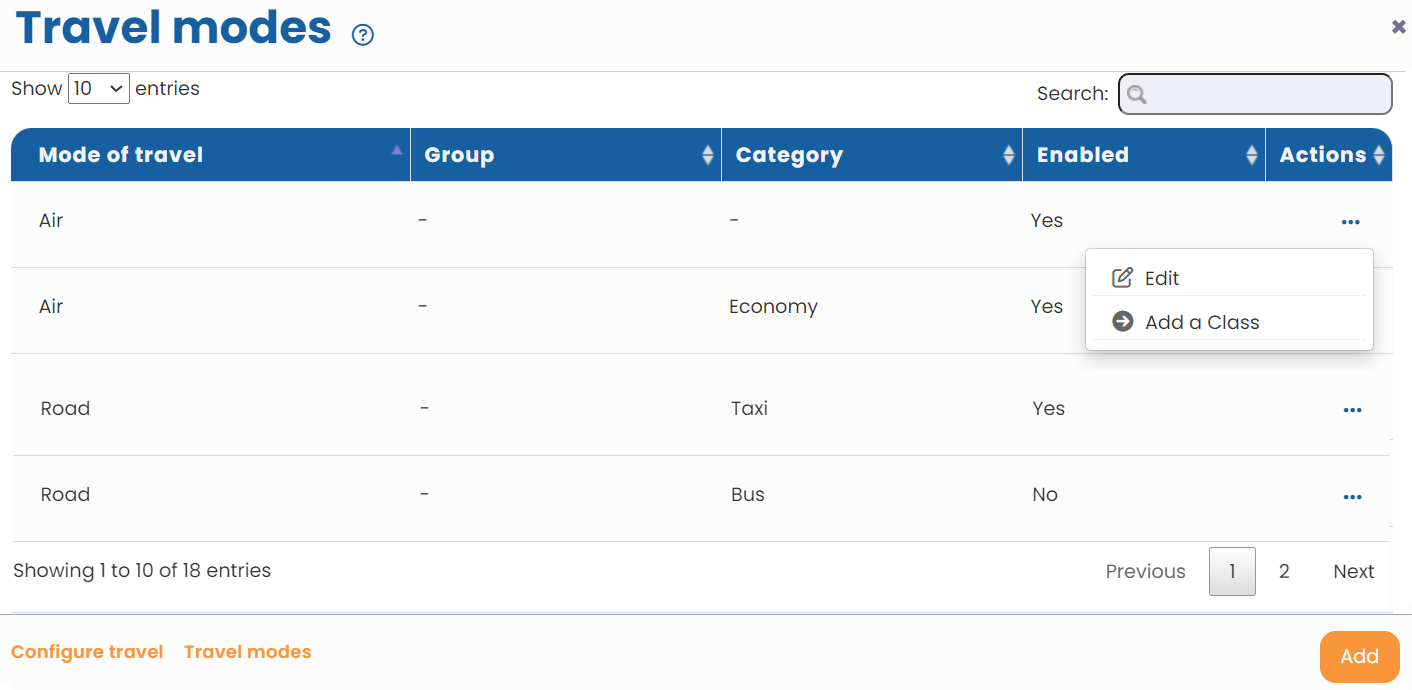
Task: Click the Add a Class arrow icon
Action: click(x=1122, y=322)
